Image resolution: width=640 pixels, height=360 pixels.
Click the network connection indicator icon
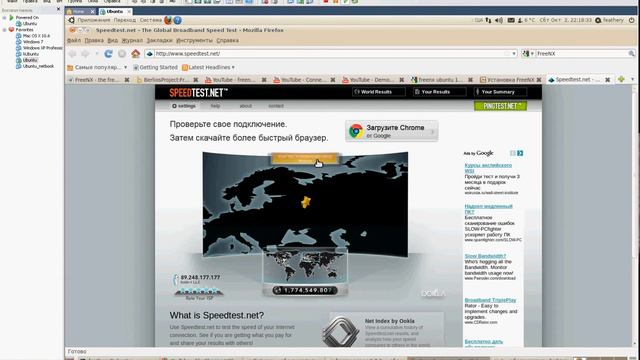click(x=488, y=20)
